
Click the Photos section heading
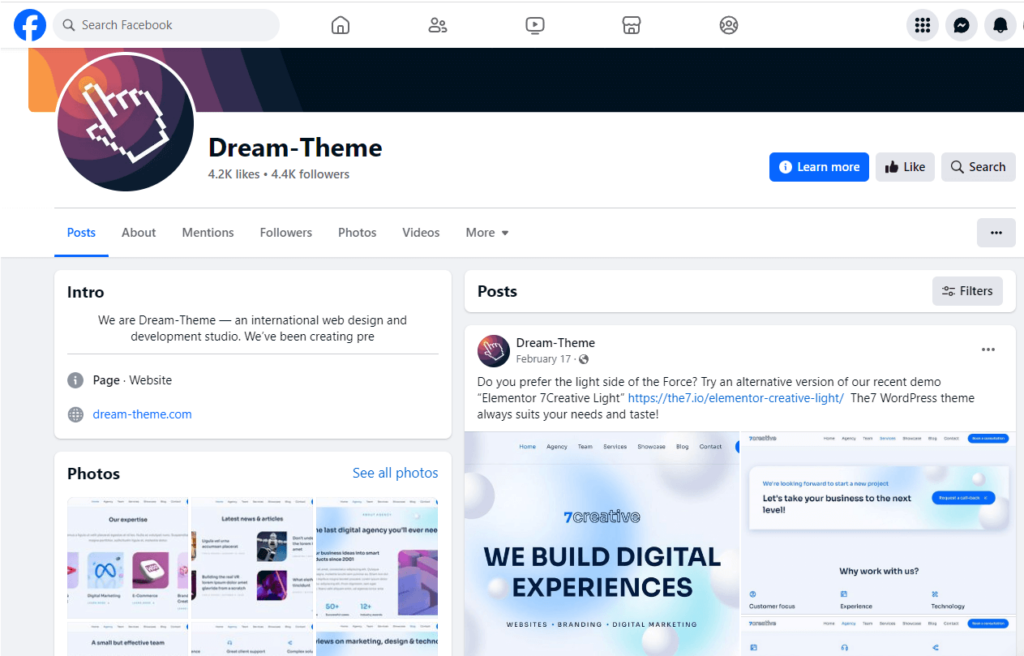click(93, 474)
